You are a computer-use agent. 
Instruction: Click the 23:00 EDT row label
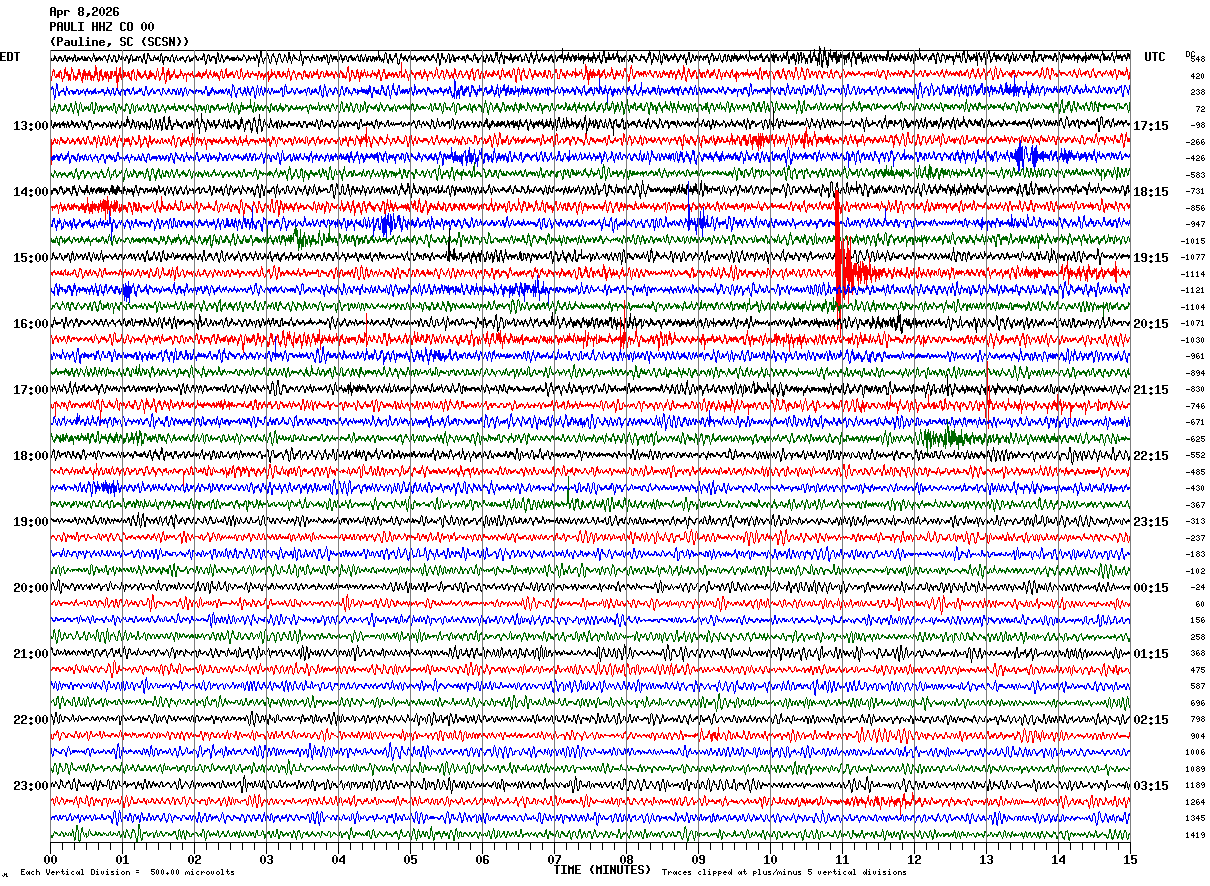[x=31, y=786]
